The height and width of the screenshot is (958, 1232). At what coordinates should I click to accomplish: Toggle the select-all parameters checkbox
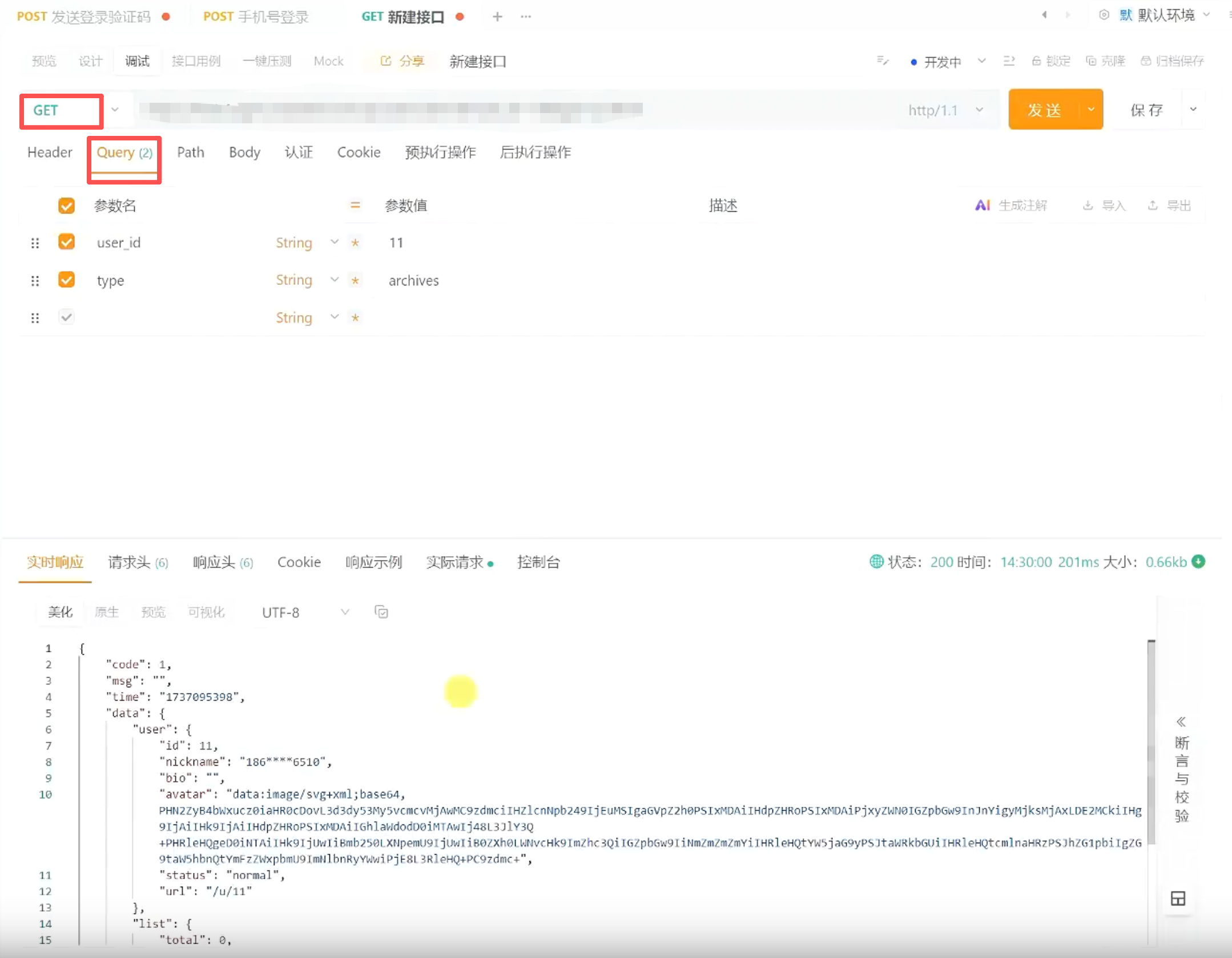click(67, 206)
